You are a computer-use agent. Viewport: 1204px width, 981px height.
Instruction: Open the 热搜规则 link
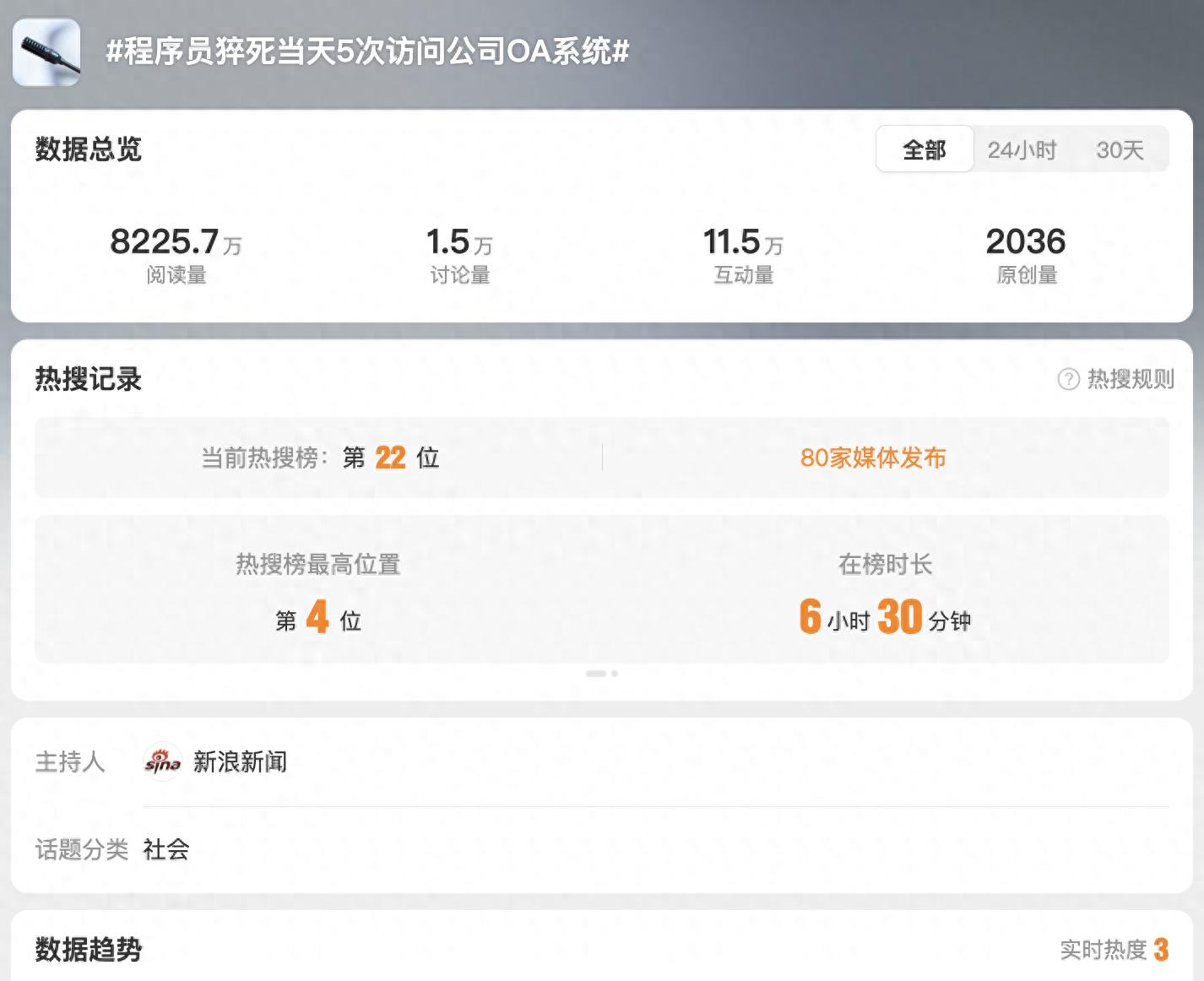[x=1130, y=380]
